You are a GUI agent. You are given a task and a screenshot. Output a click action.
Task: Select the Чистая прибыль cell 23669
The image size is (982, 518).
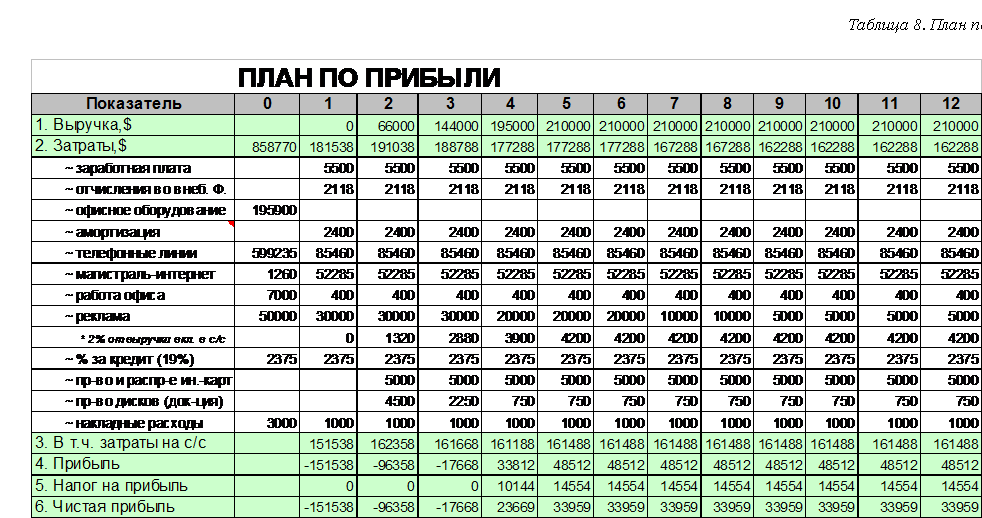coord(509,507)
